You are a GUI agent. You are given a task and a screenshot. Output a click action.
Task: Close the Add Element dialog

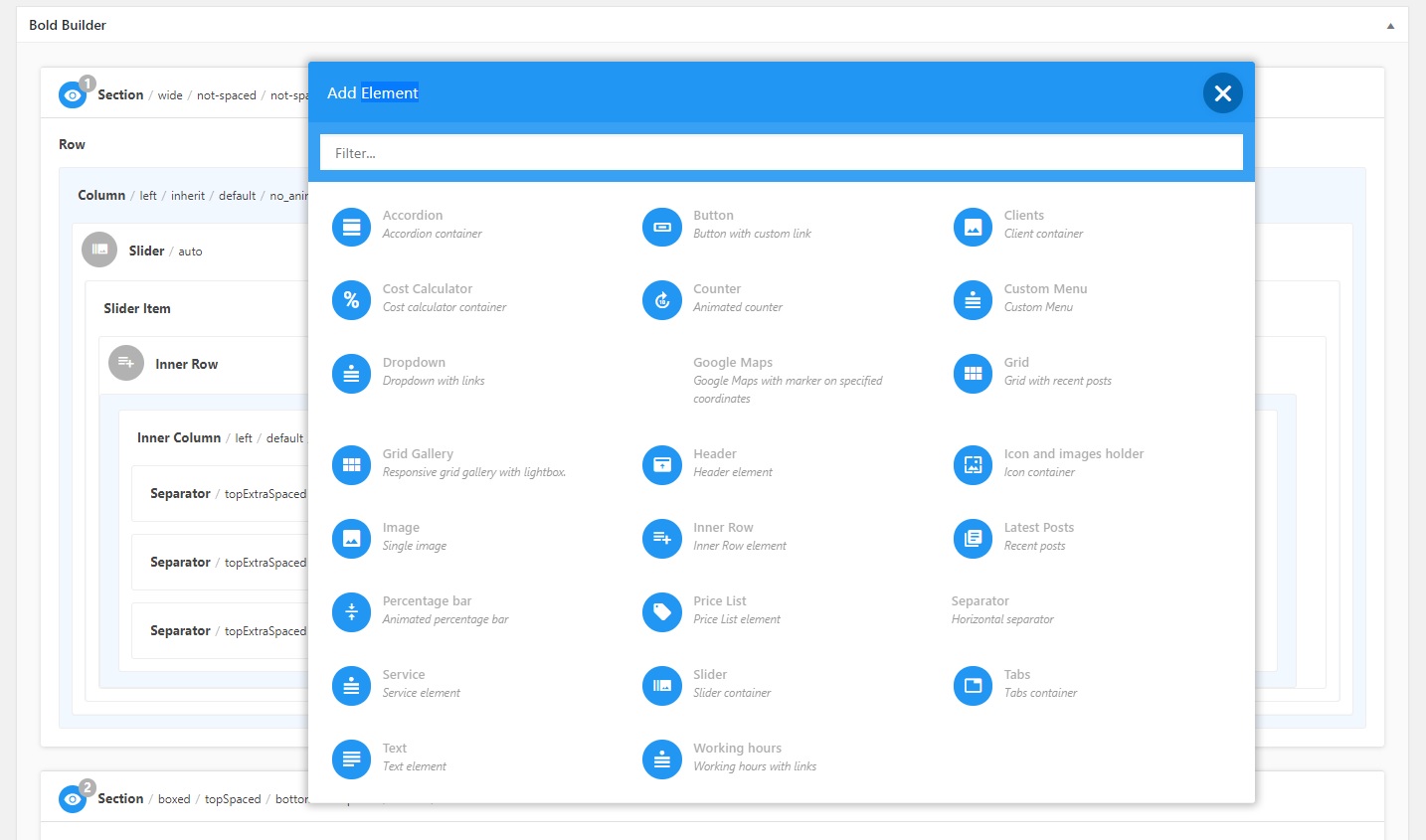point(1223,93)
